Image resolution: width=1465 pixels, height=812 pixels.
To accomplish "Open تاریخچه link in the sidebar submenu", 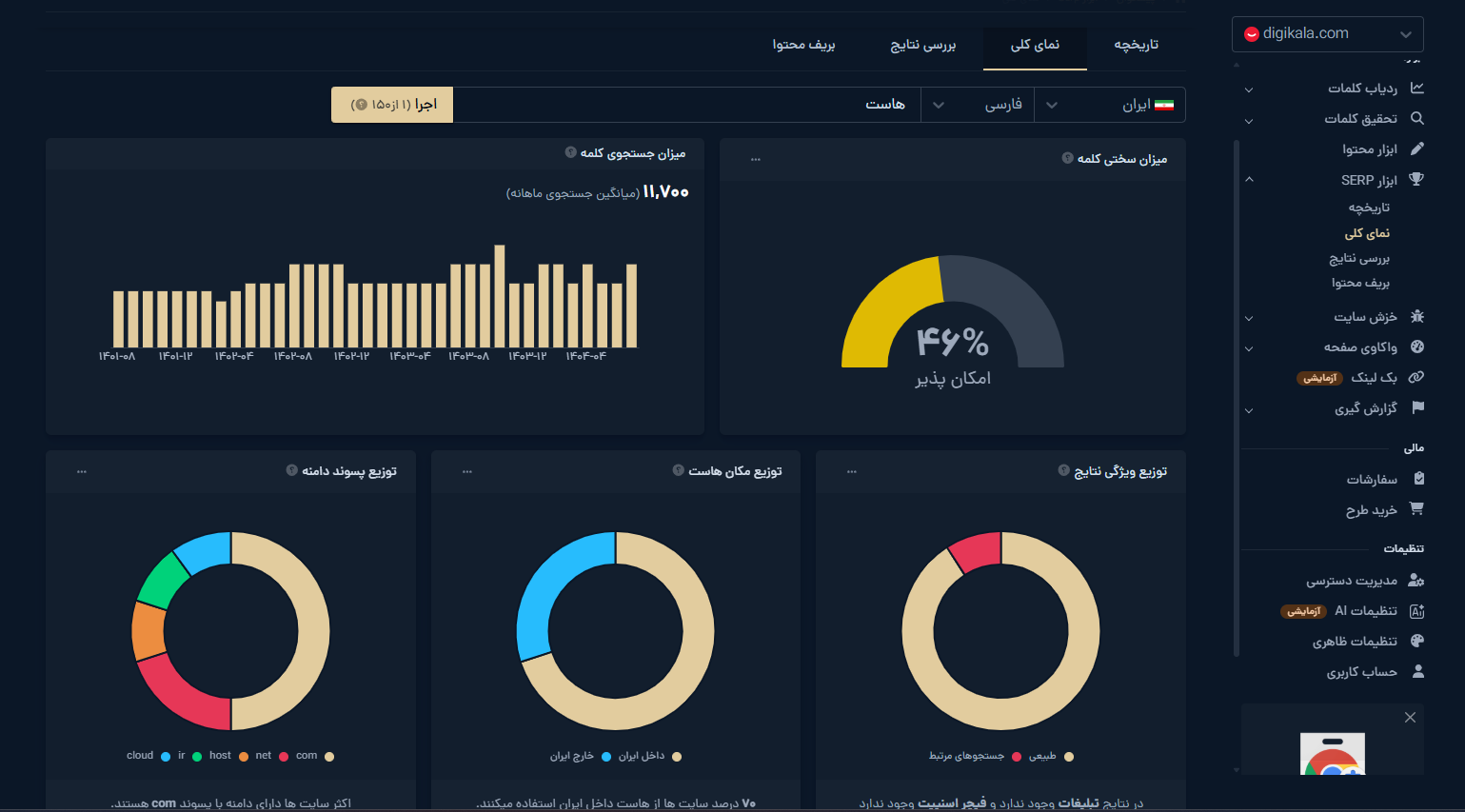I will [x=1369, y=208].
